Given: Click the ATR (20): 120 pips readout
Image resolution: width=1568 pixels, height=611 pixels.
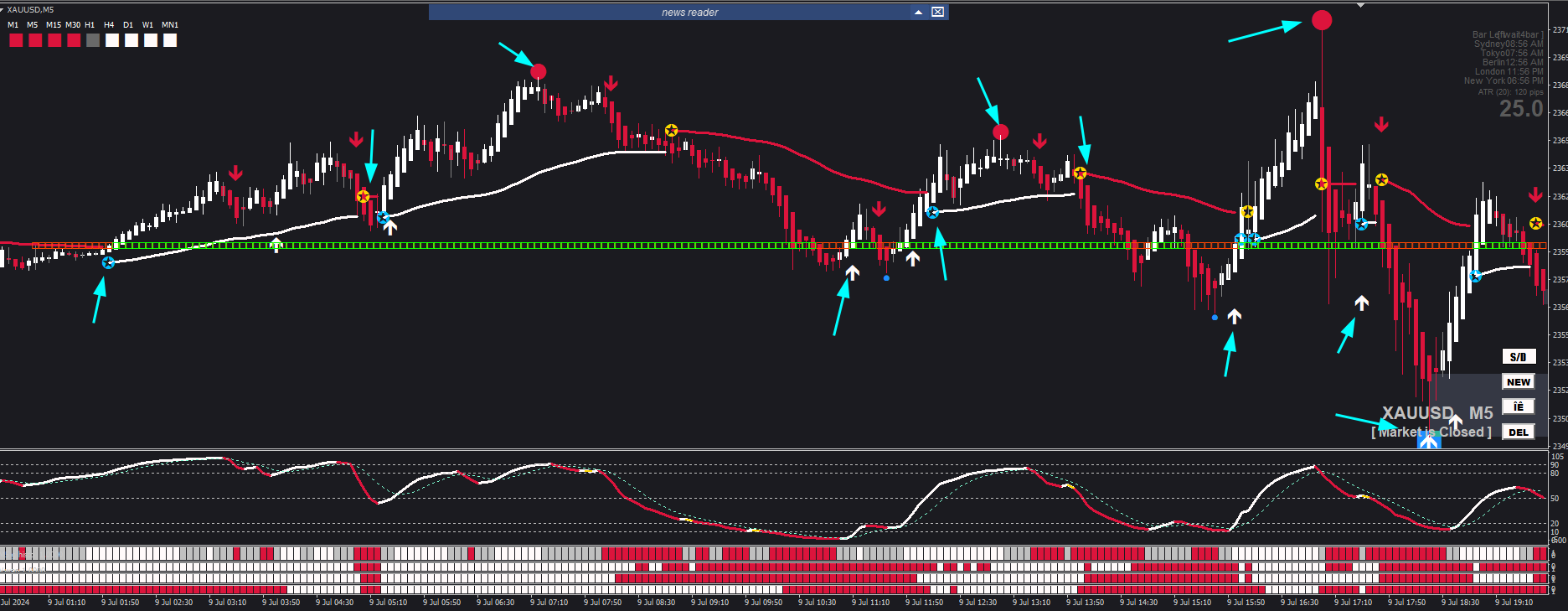Looking at the screenshot, I should click(1511, 92).
